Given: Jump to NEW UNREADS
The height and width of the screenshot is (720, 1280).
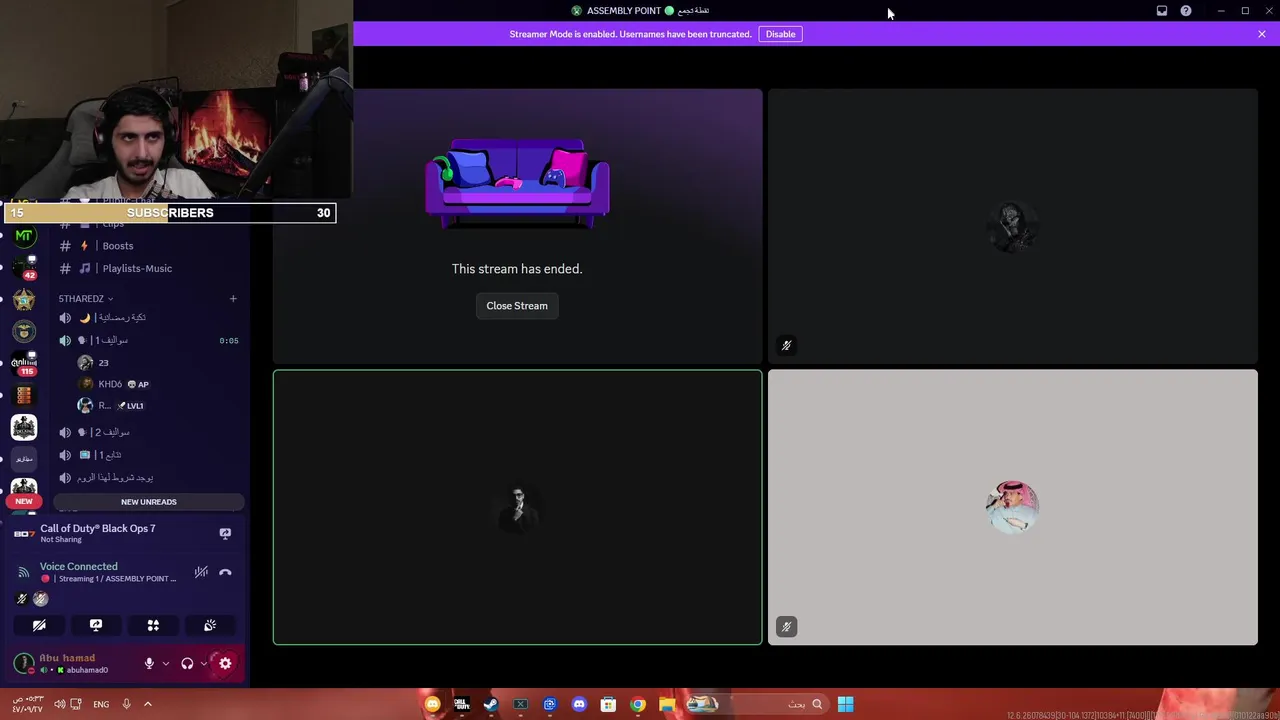Looking at the screenshot, I should click(148, 502).
